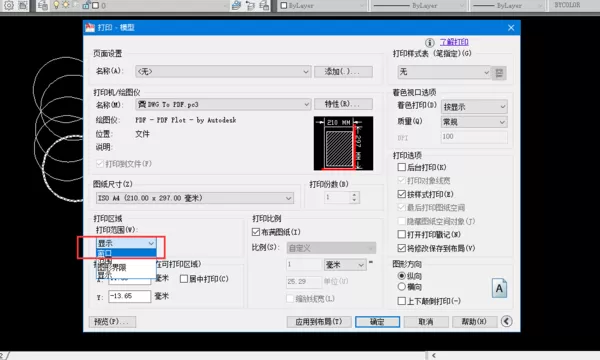
Task: Click the Y offset field showing -13.65
Action: (129, 296)
